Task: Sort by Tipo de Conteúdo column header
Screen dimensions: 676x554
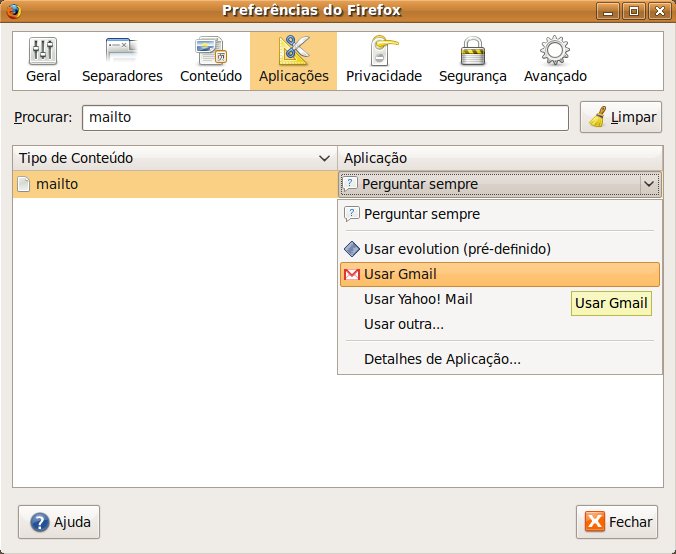Action: [175, 158]
